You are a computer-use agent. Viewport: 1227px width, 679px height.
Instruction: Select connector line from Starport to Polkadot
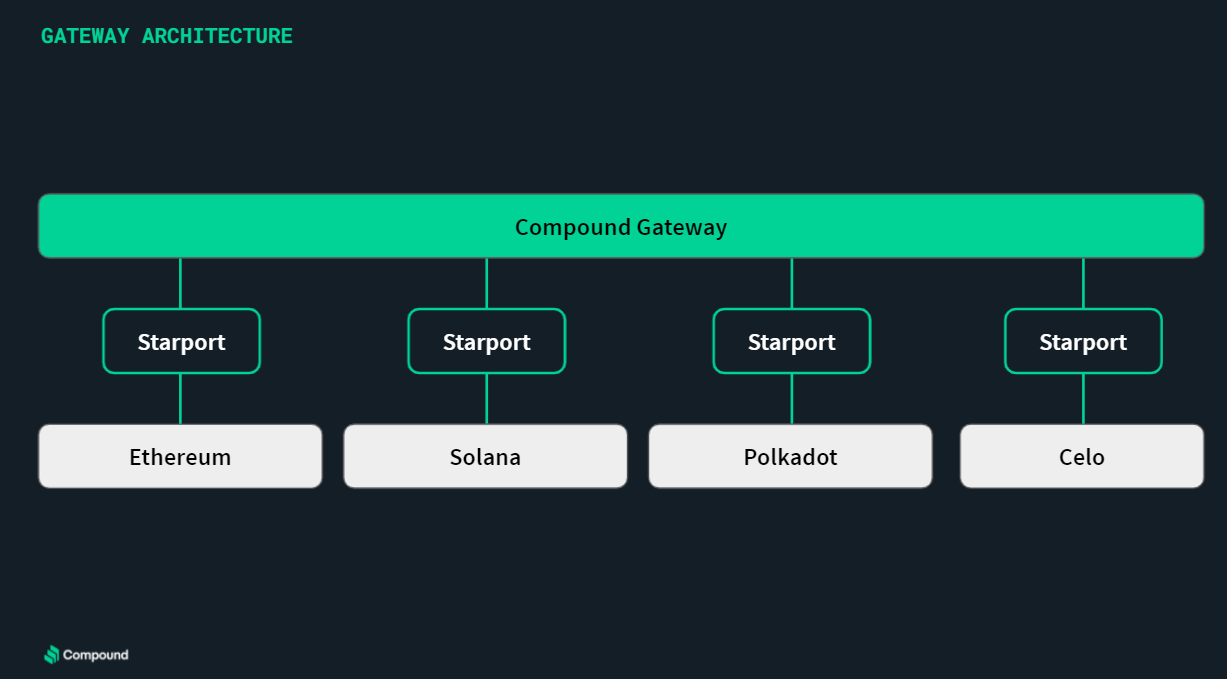pyautogui.click(x=791, y=399)
